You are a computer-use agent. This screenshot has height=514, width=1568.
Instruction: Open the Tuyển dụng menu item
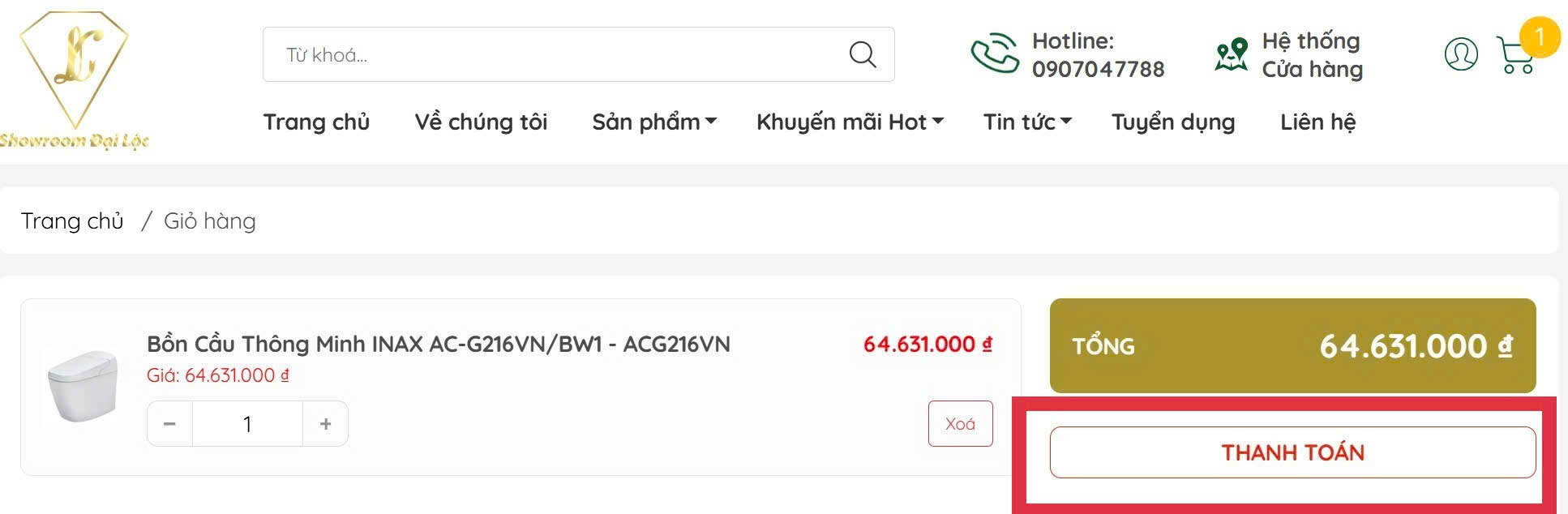coord(1172,122)
